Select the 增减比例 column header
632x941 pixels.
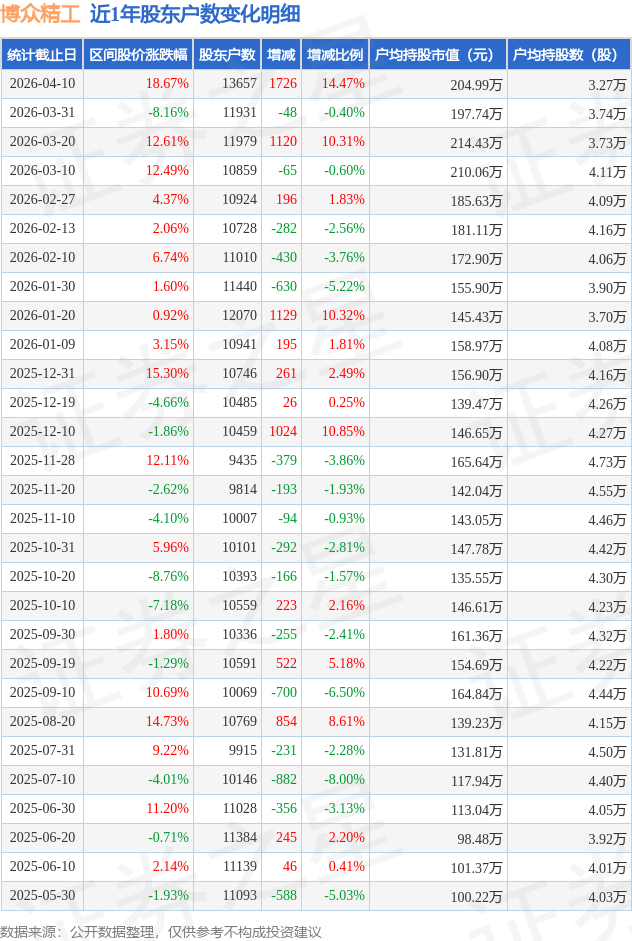point(335,55)
